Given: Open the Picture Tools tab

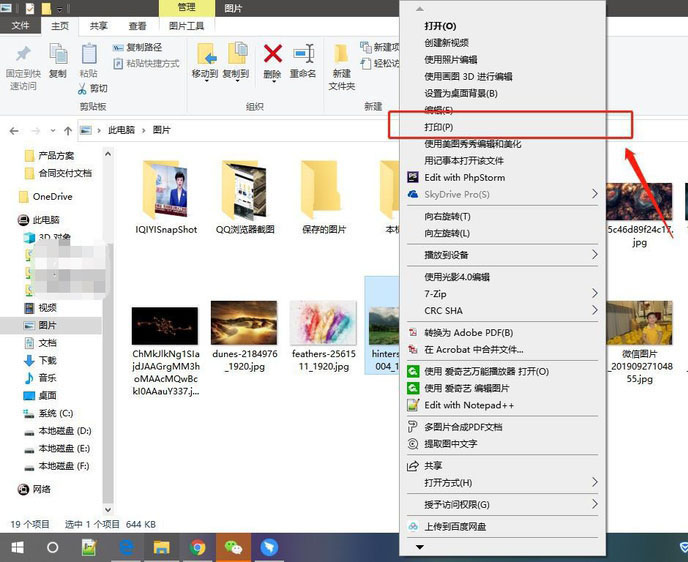Looking at the screenshot, I should pos(186,26).
